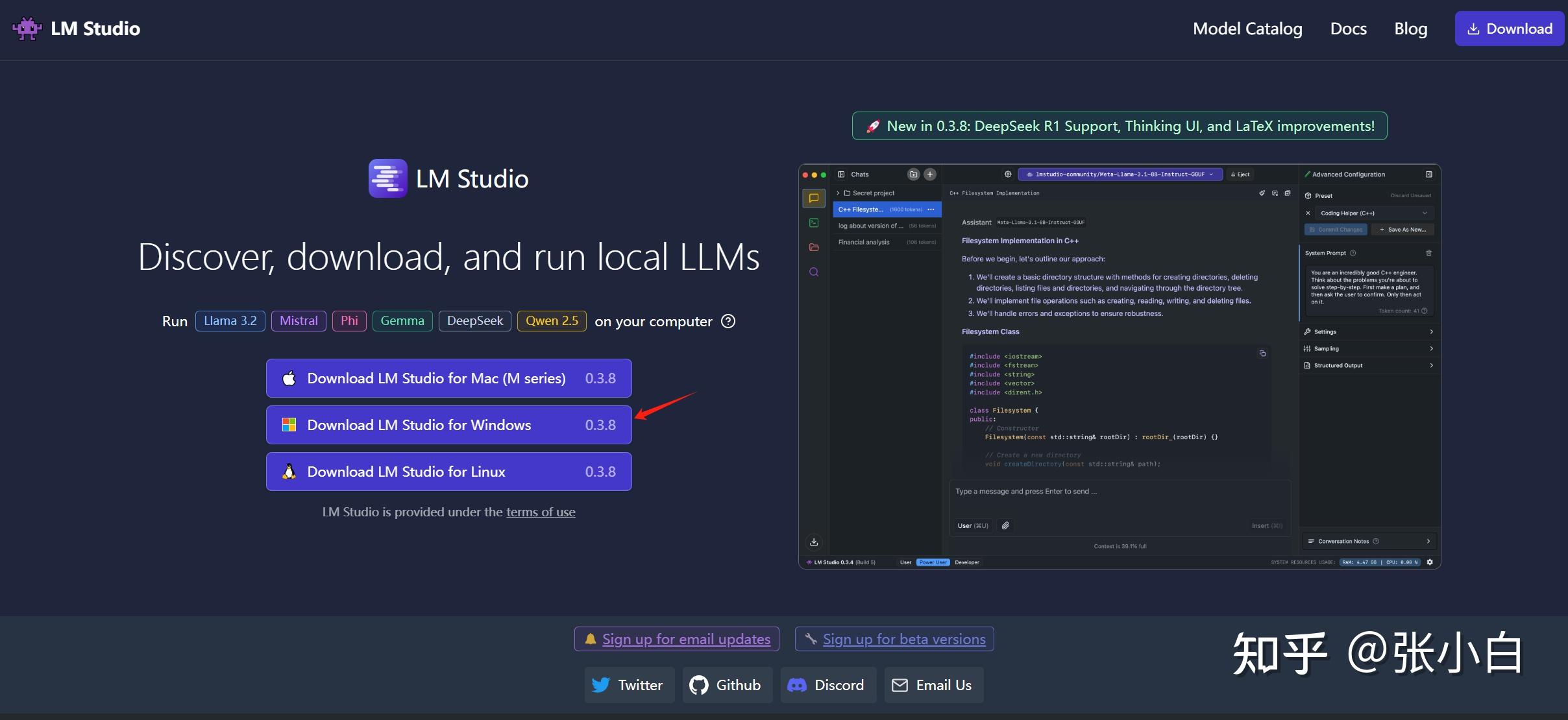Switch to Developer mode in the status bar
1568x720 pixels.
pos(967,562)
